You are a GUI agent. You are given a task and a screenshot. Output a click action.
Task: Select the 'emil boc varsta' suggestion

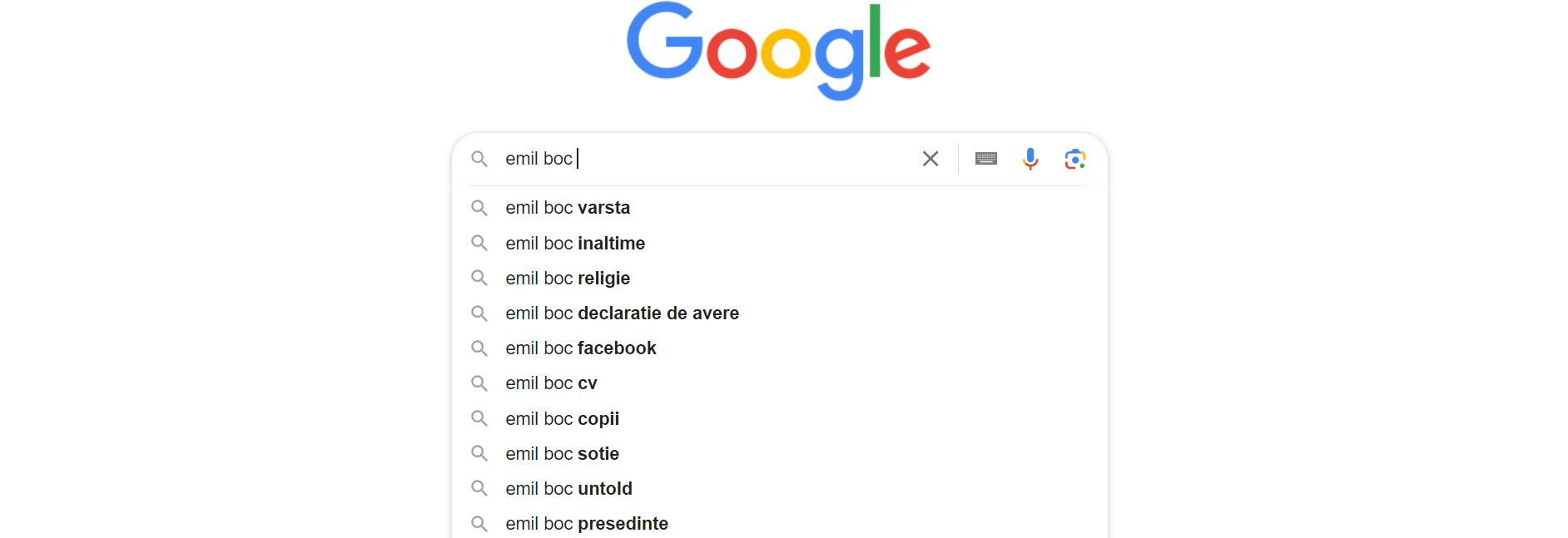pyautogui.click(x=568, y=208)
